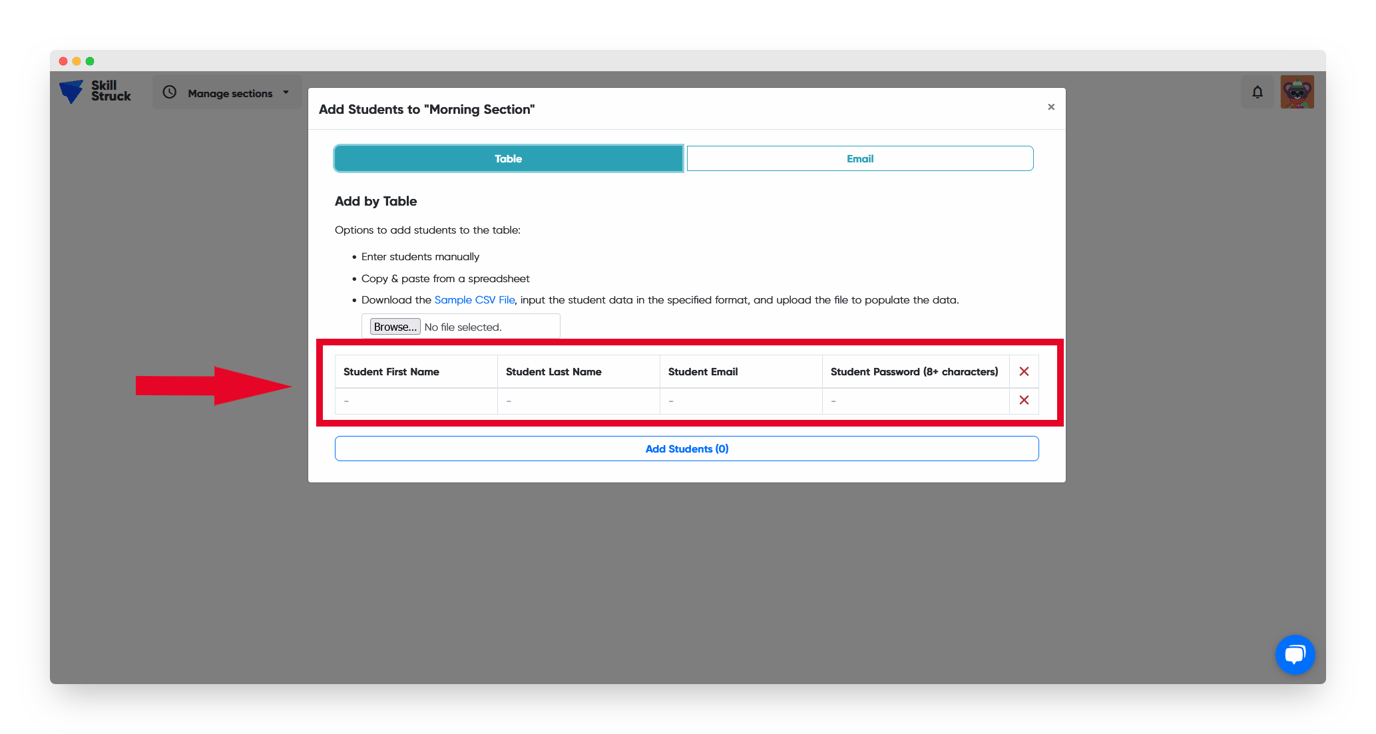
Task: Click the Student First Name cell
Action: (416, 400)
